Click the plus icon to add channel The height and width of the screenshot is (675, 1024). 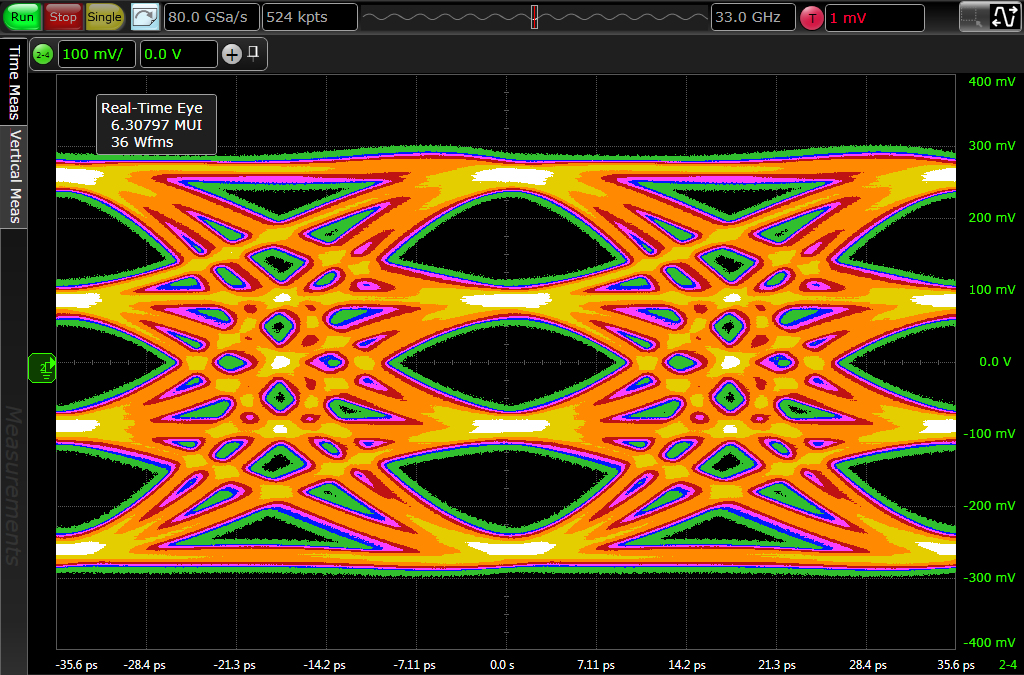pos(232,54)
